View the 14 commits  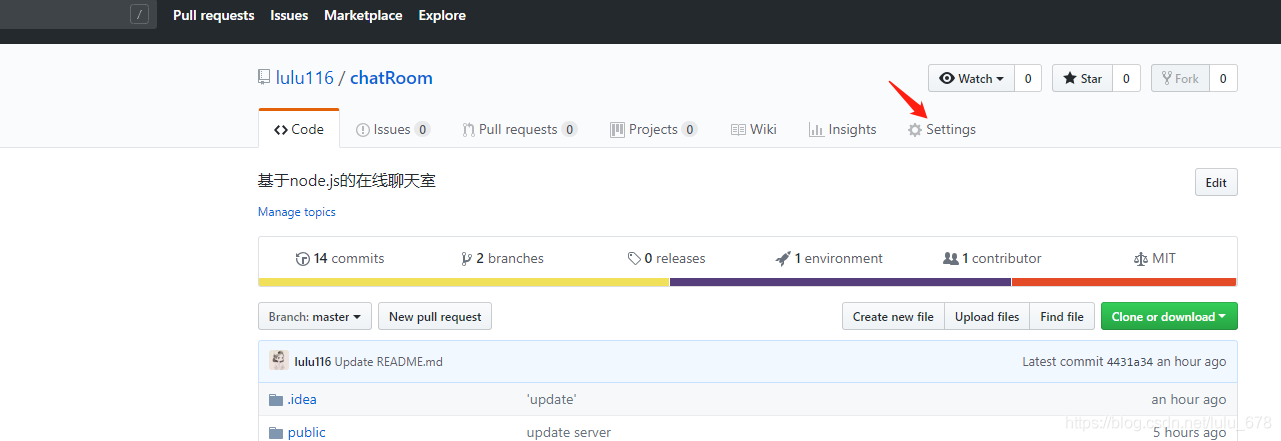(340, 258)
